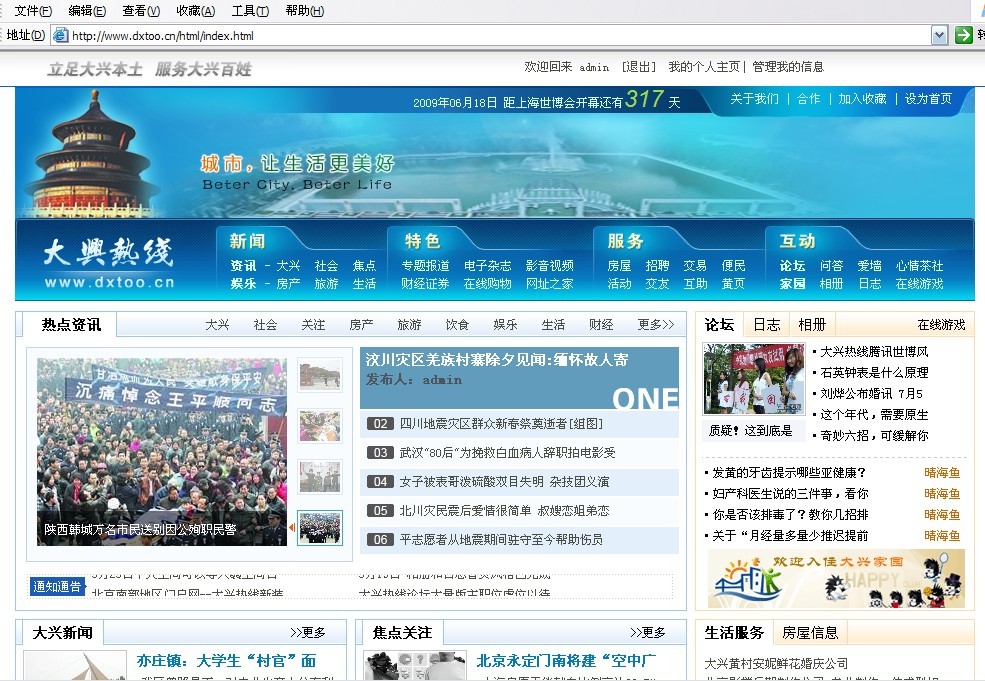The width and height of the screenshot is (985, 681).
Task: Open 我的个人主页 link
Action: tap(704, 67)
